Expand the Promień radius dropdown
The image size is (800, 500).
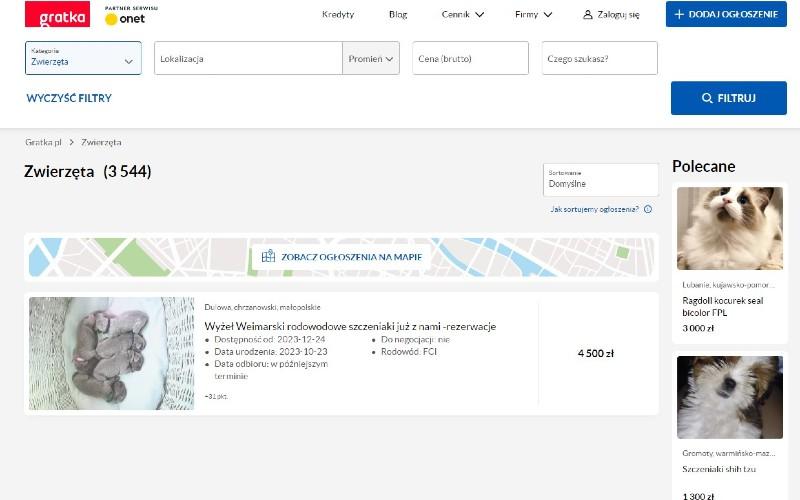(x=371, y=59)
